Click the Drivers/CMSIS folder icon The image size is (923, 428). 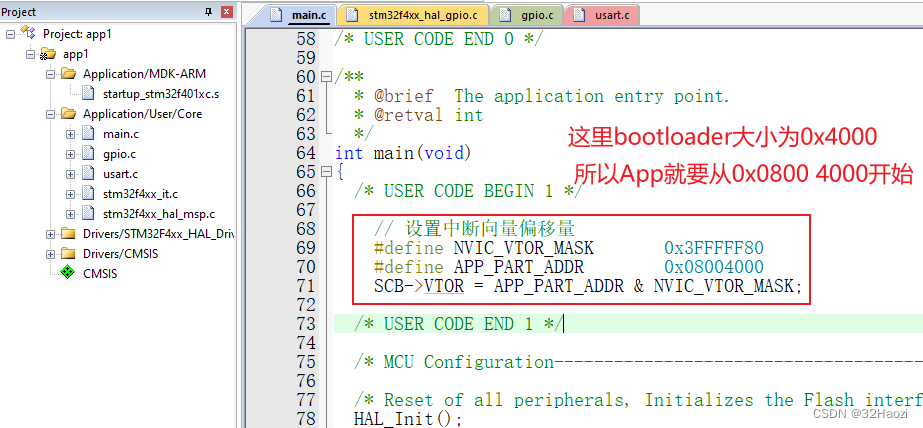point(67,253)
